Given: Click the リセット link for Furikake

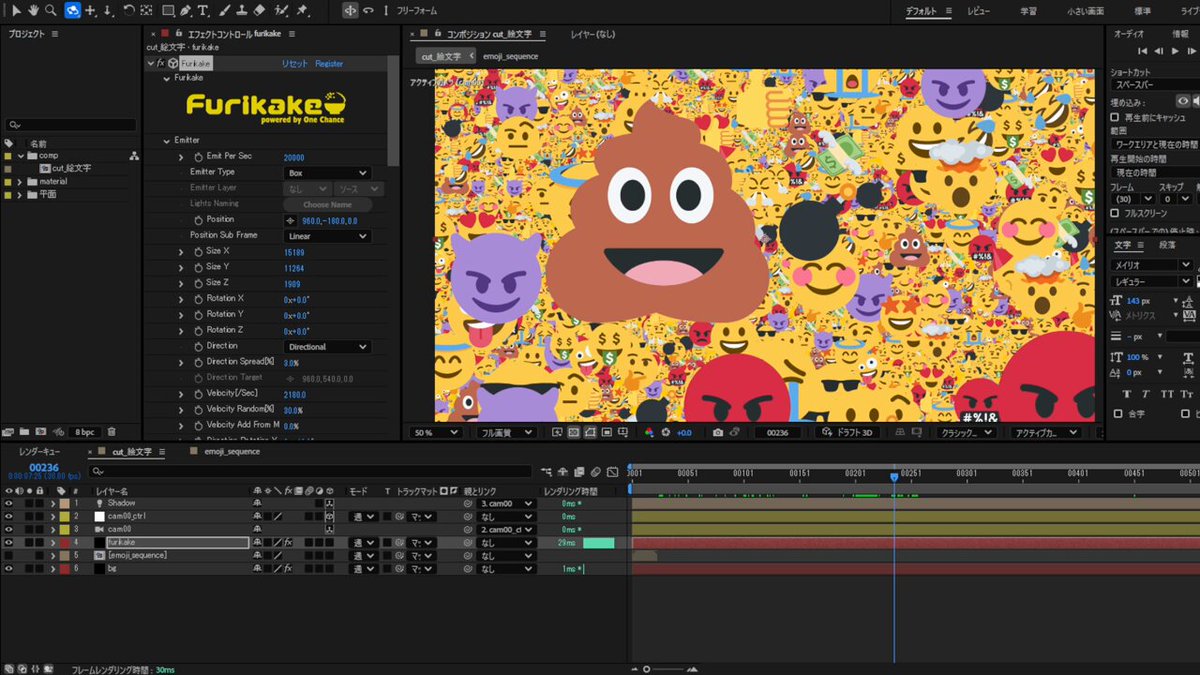Looking at the screenshot, I should click(x=295, y=63).
